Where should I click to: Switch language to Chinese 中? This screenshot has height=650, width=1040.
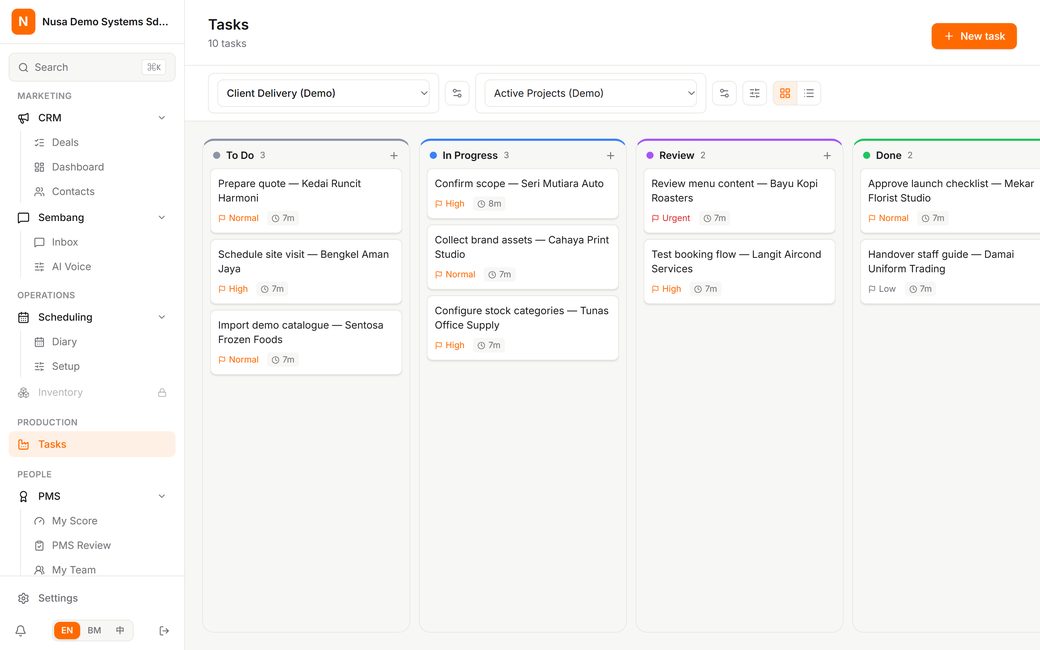pos(120,630)
